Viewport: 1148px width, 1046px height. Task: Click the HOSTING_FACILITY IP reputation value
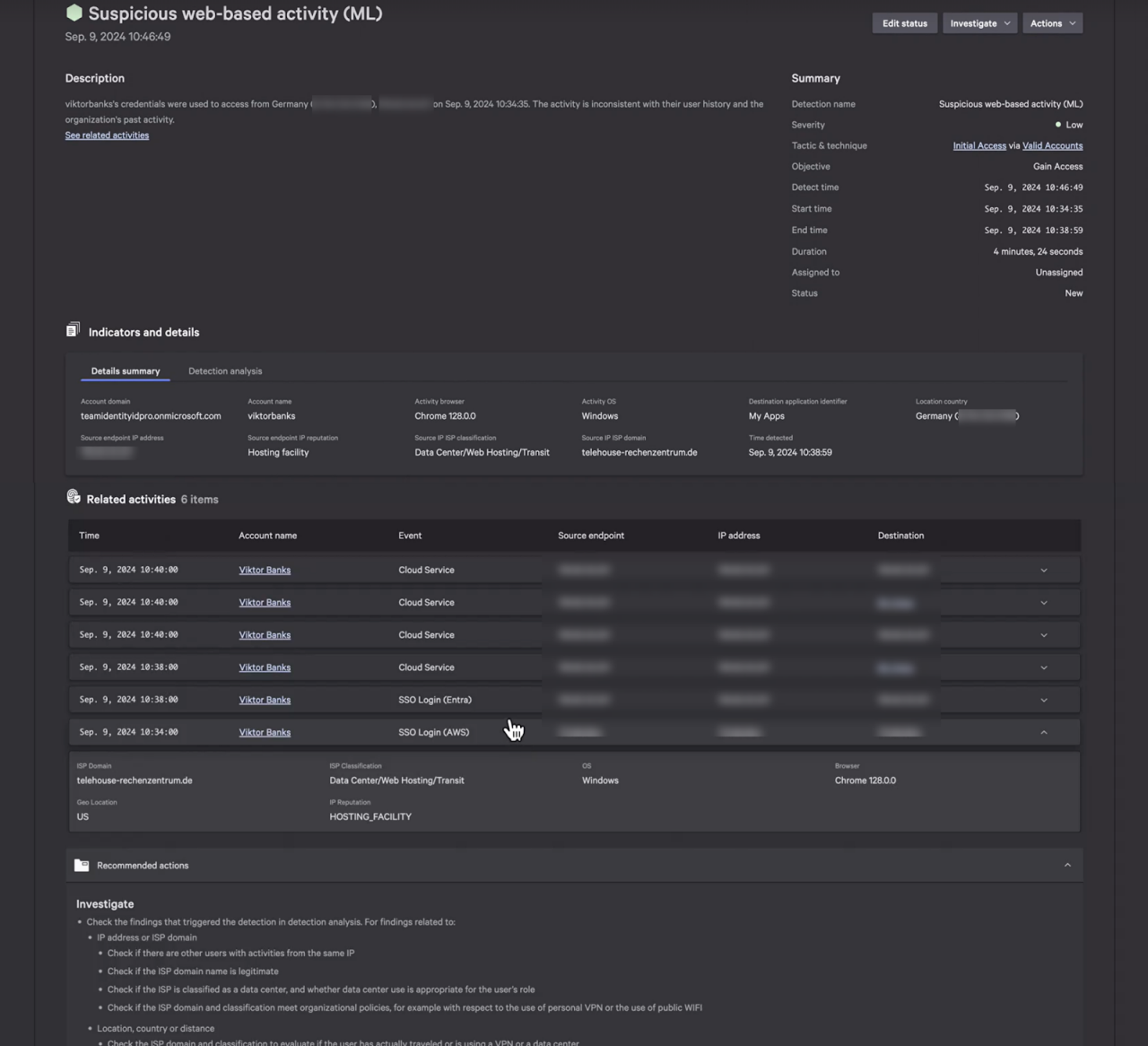click(x=370, y=816)
